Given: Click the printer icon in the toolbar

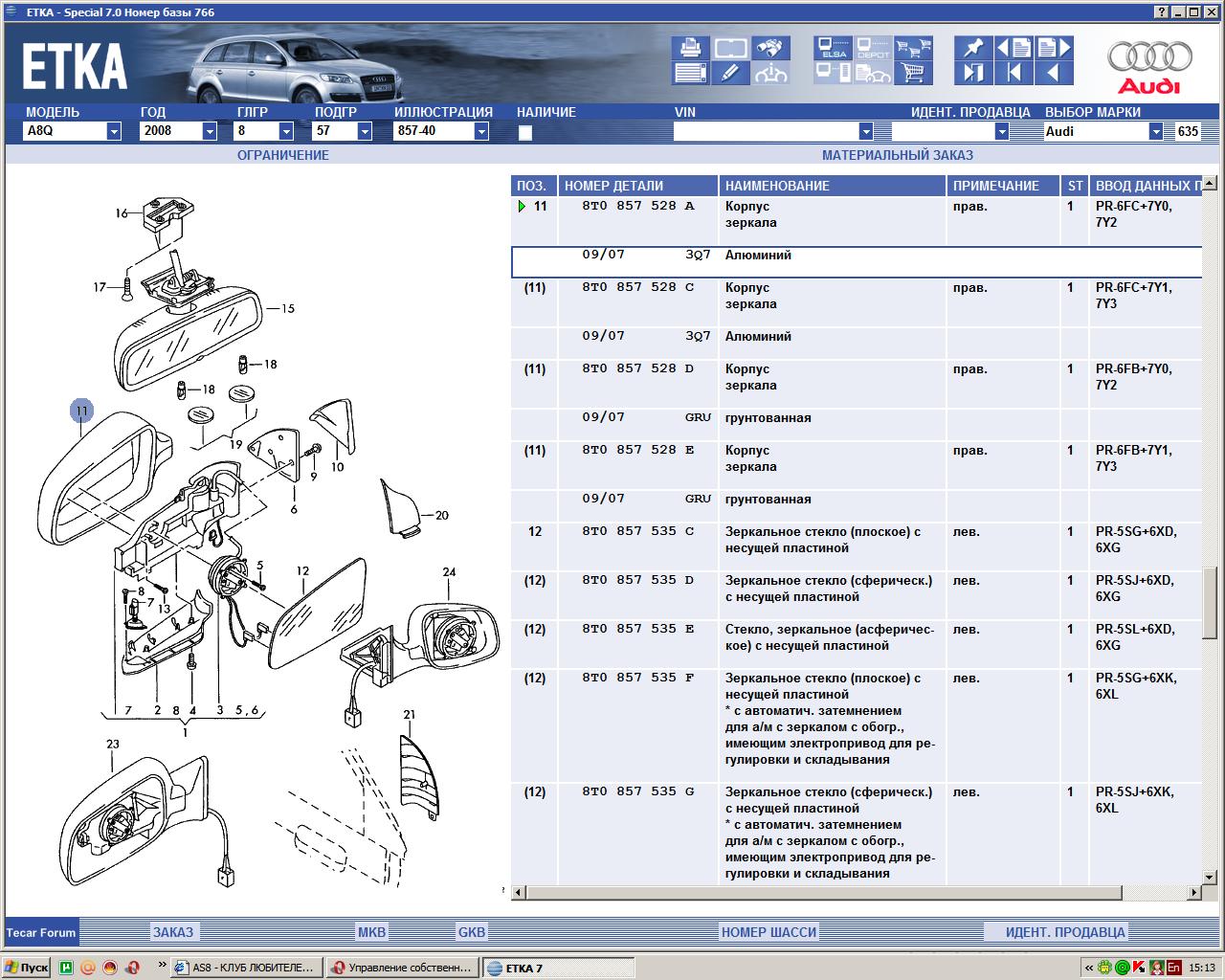Looking at the screenshot, I should pyautogui.click(x=689, y=48).
